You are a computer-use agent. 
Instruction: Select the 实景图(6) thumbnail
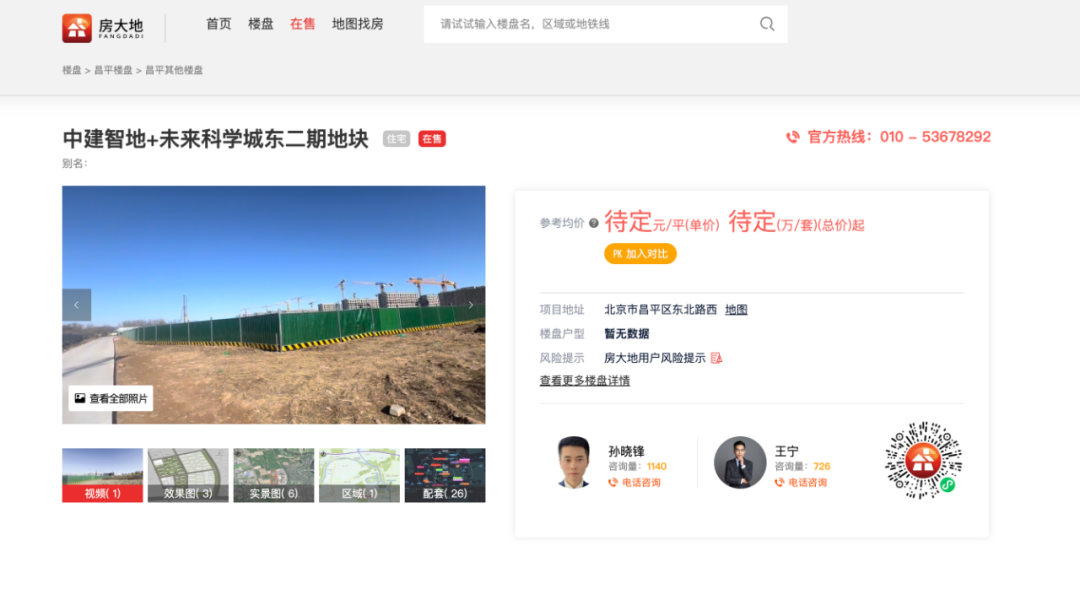pyautogui.click(x=273, y=475)
